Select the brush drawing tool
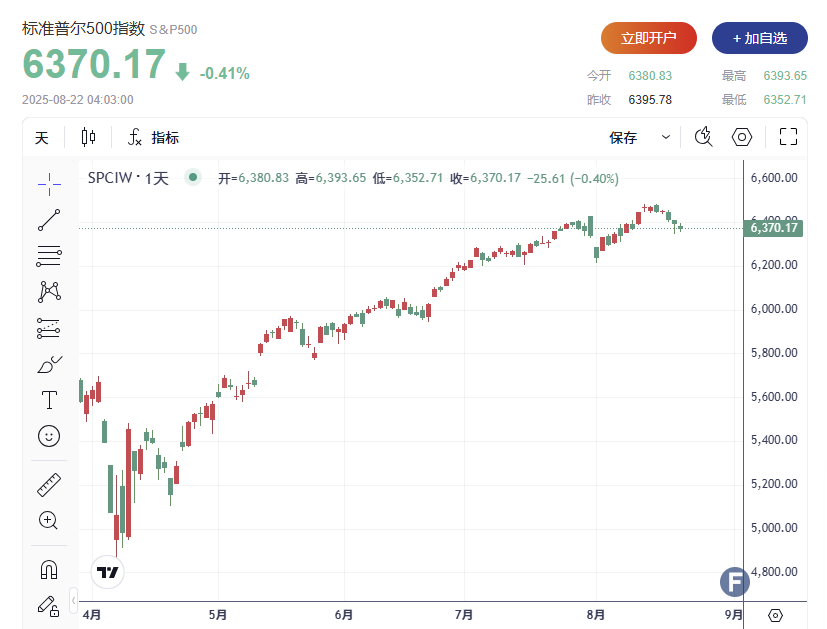Screen dimensions: 827x629 coord(49,364)
